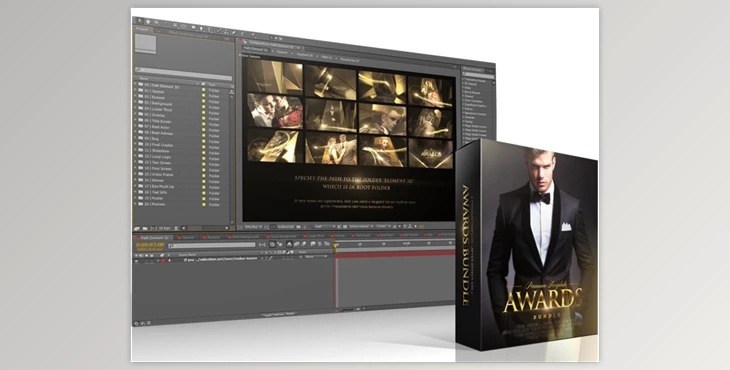Toggle Hide Shy Layers switch
This screenshot has width=730, height=370.
(x=289, y=244)
